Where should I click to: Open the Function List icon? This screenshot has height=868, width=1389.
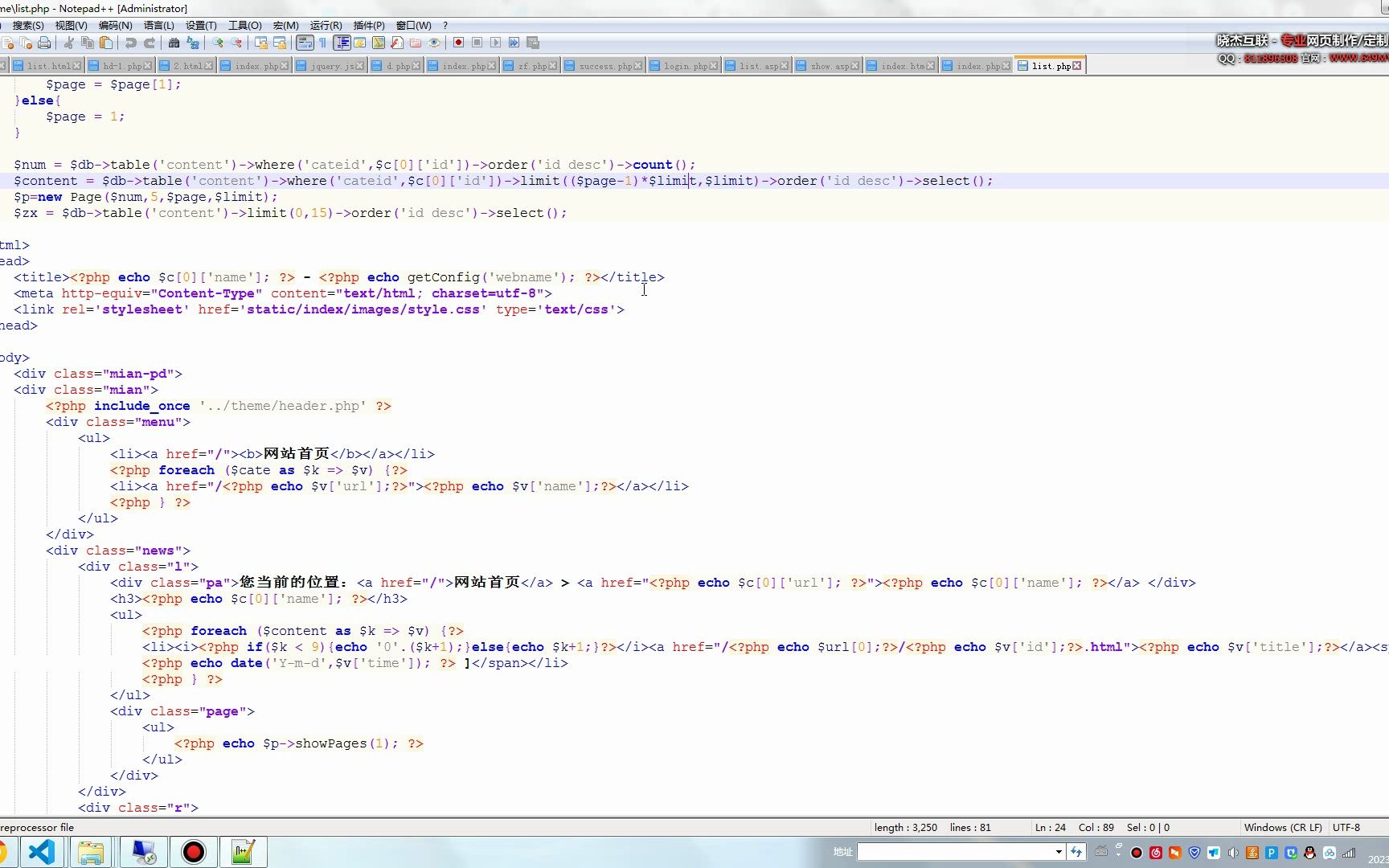[397, 43]
